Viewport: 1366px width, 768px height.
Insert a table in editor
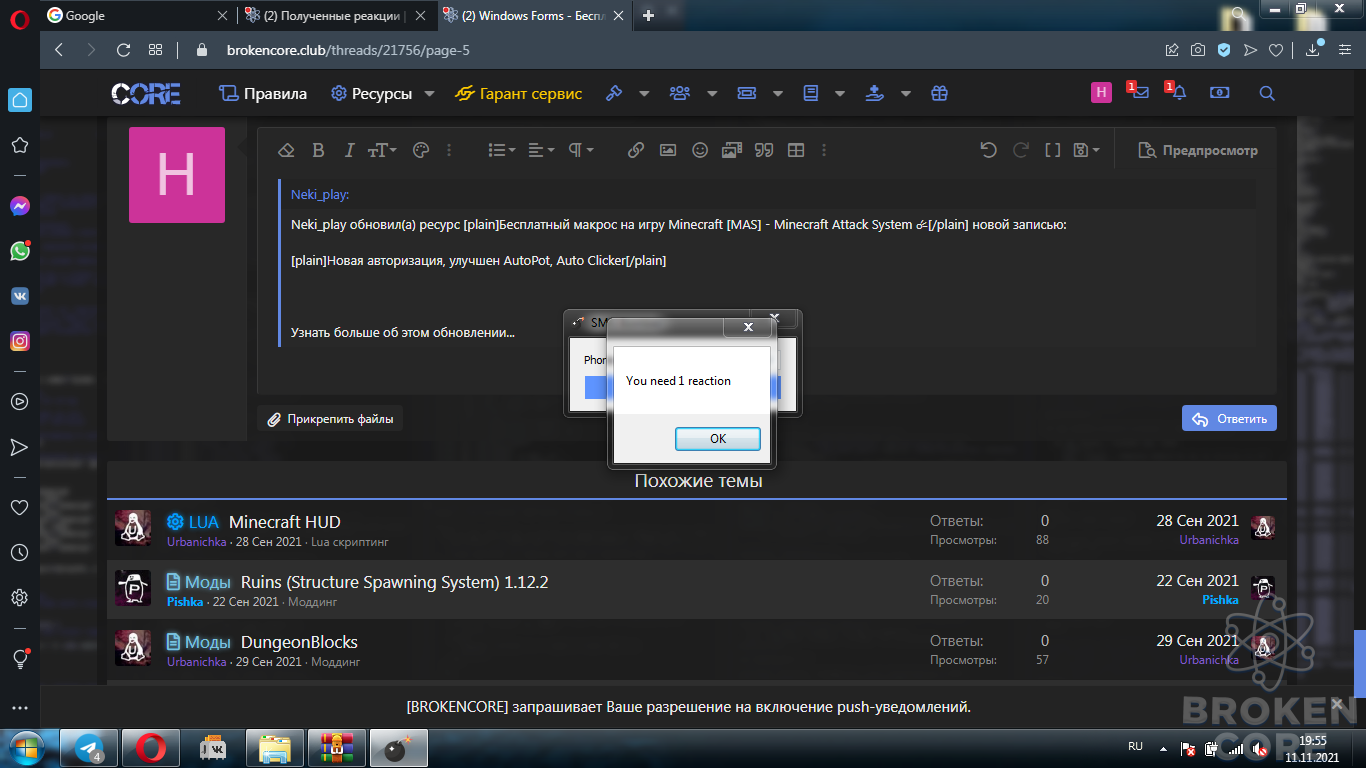796,150
